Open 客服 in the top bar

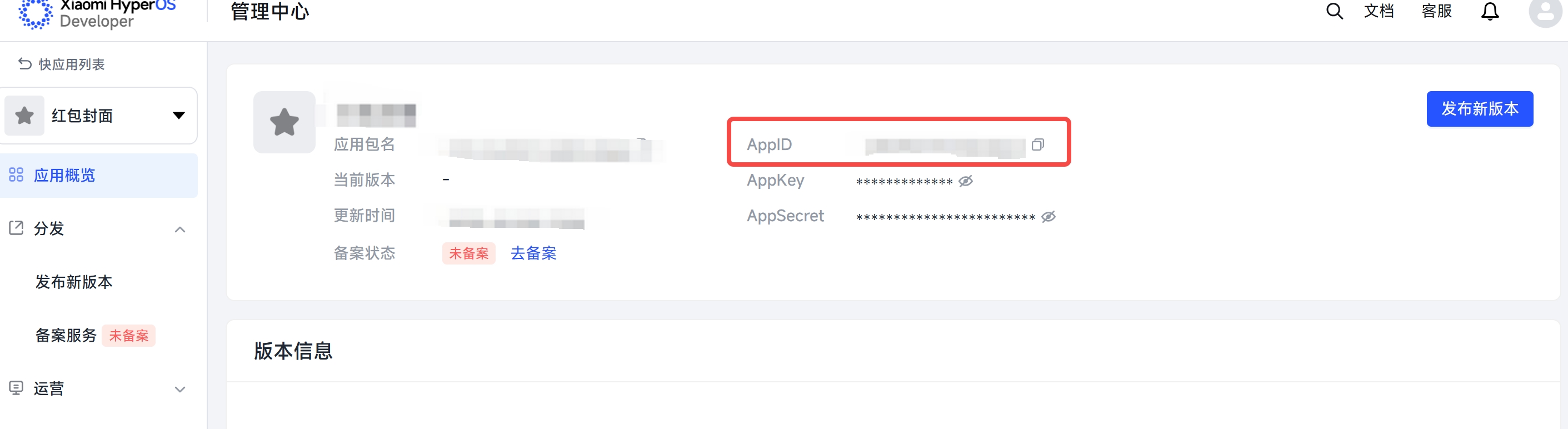1436,12
